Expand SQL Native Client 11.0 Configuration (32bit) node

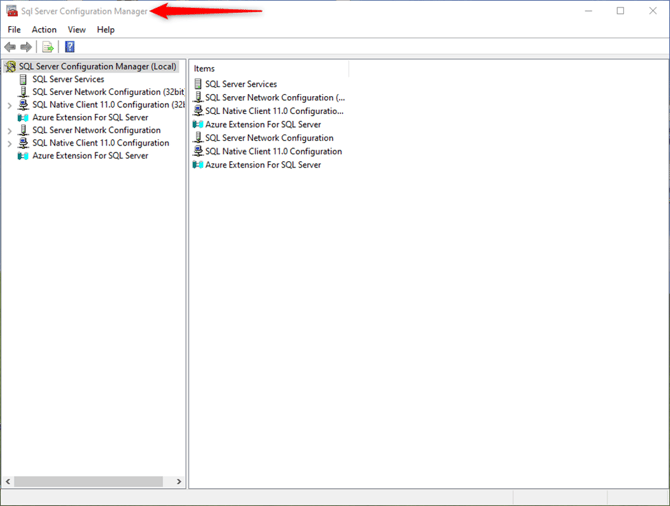coord(10,105)
